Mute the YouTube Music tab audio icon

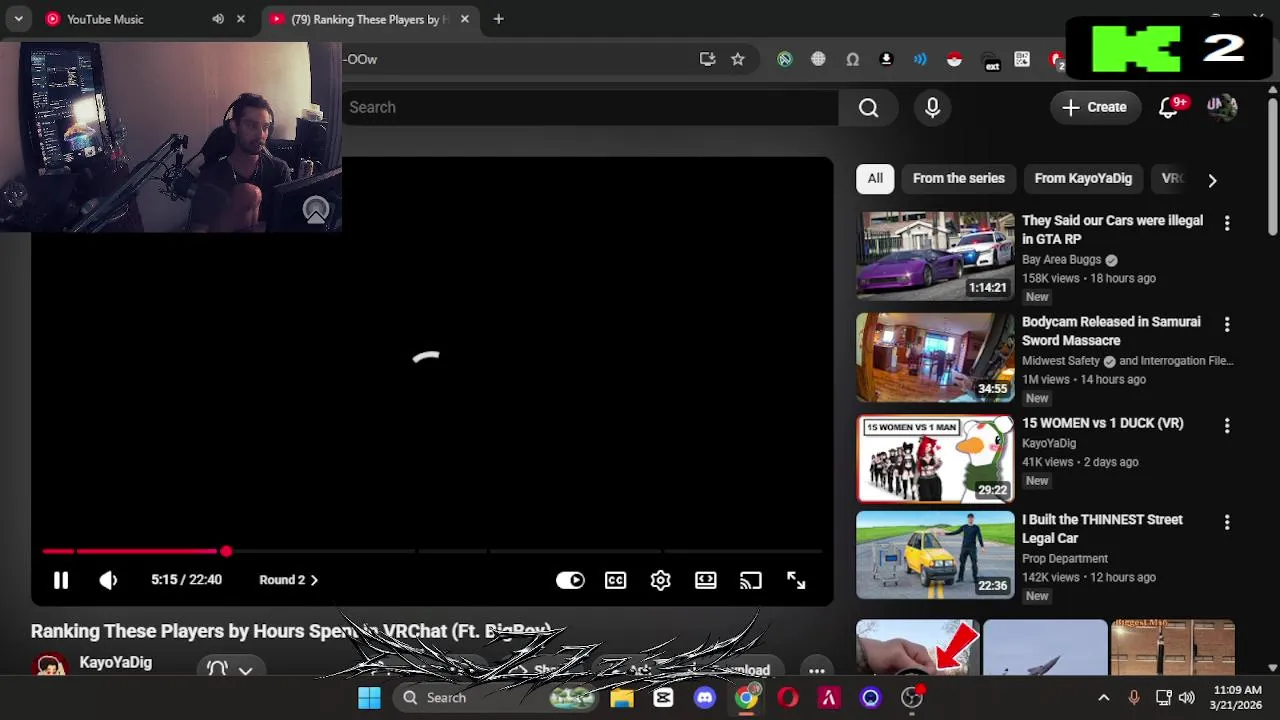[x=218, y=19]
